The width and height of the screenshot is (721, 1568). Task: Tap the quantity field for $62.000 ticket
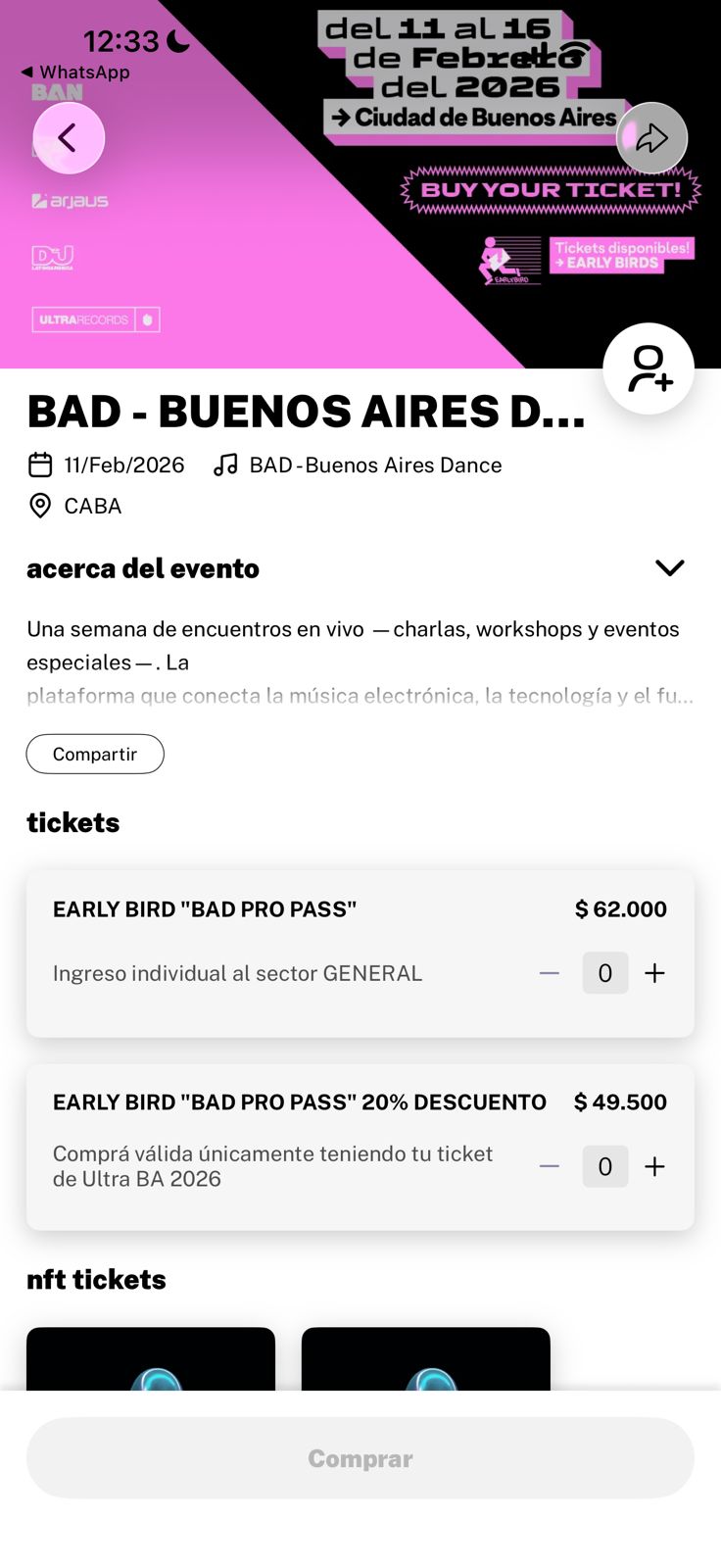pos(605,973)
